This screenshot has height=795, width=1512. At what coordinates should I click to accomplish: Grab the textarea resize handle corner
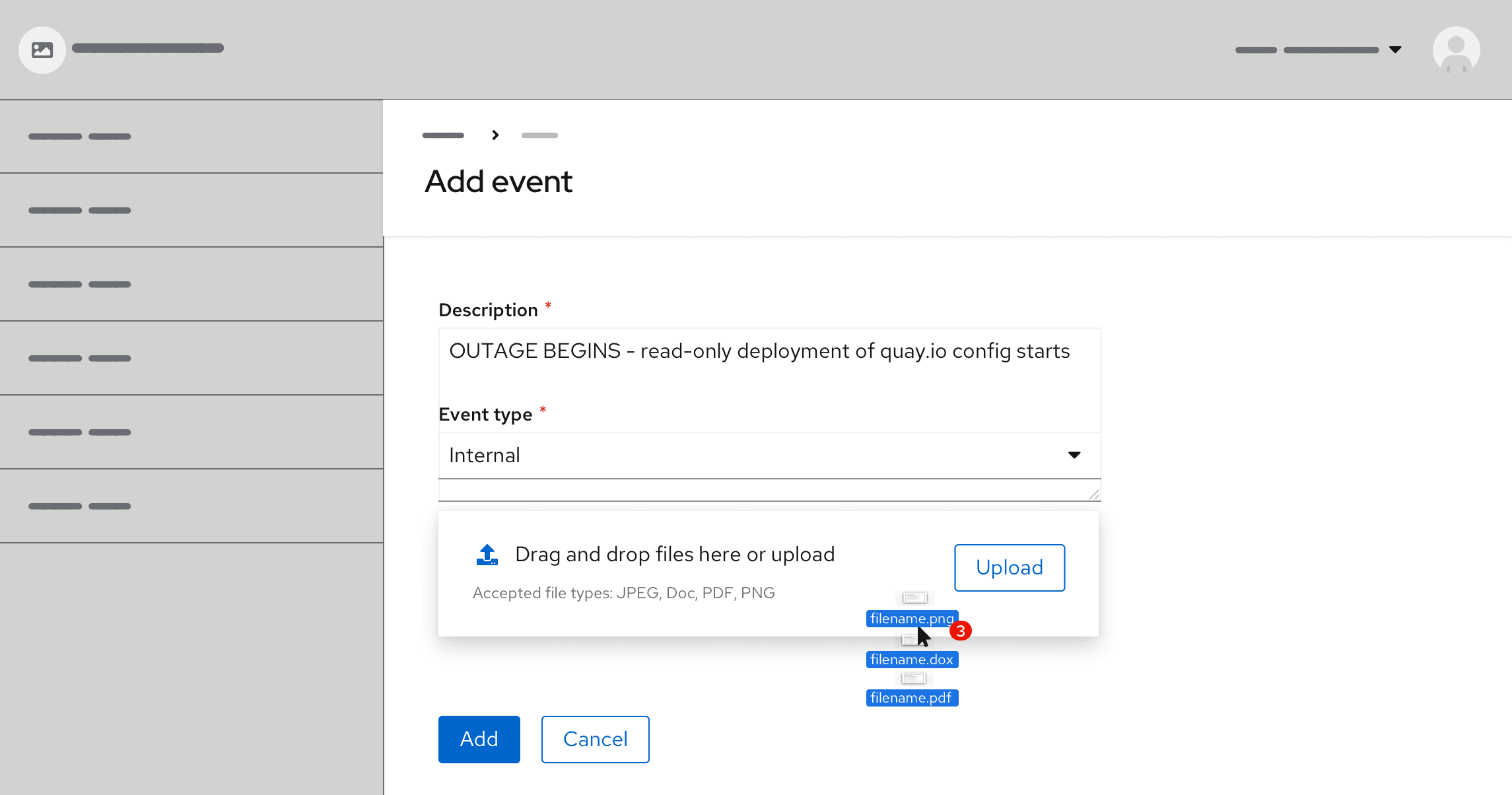(1094, 495)
